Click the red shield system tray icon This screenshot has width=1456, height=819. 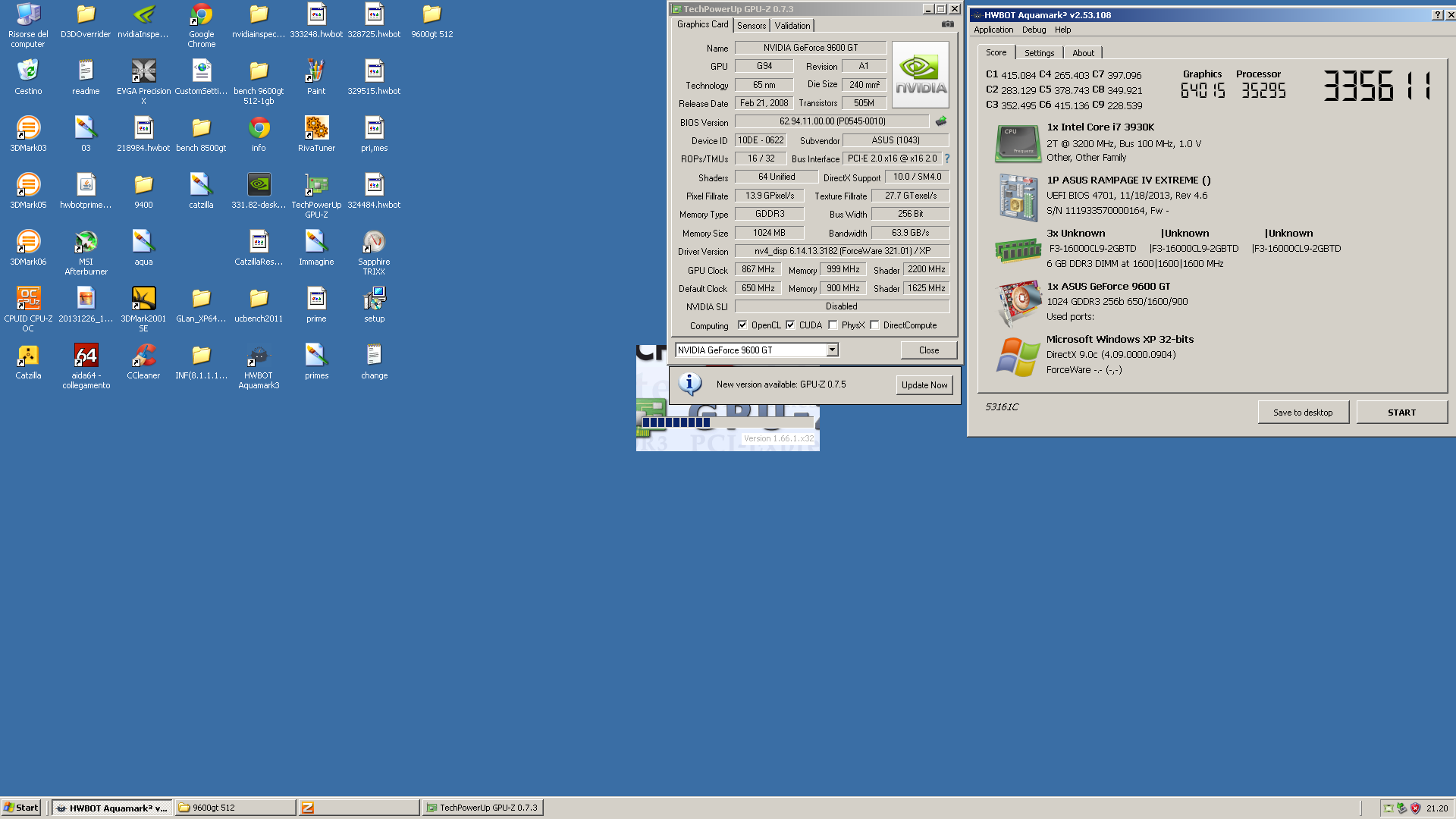tap(1414, 808)
